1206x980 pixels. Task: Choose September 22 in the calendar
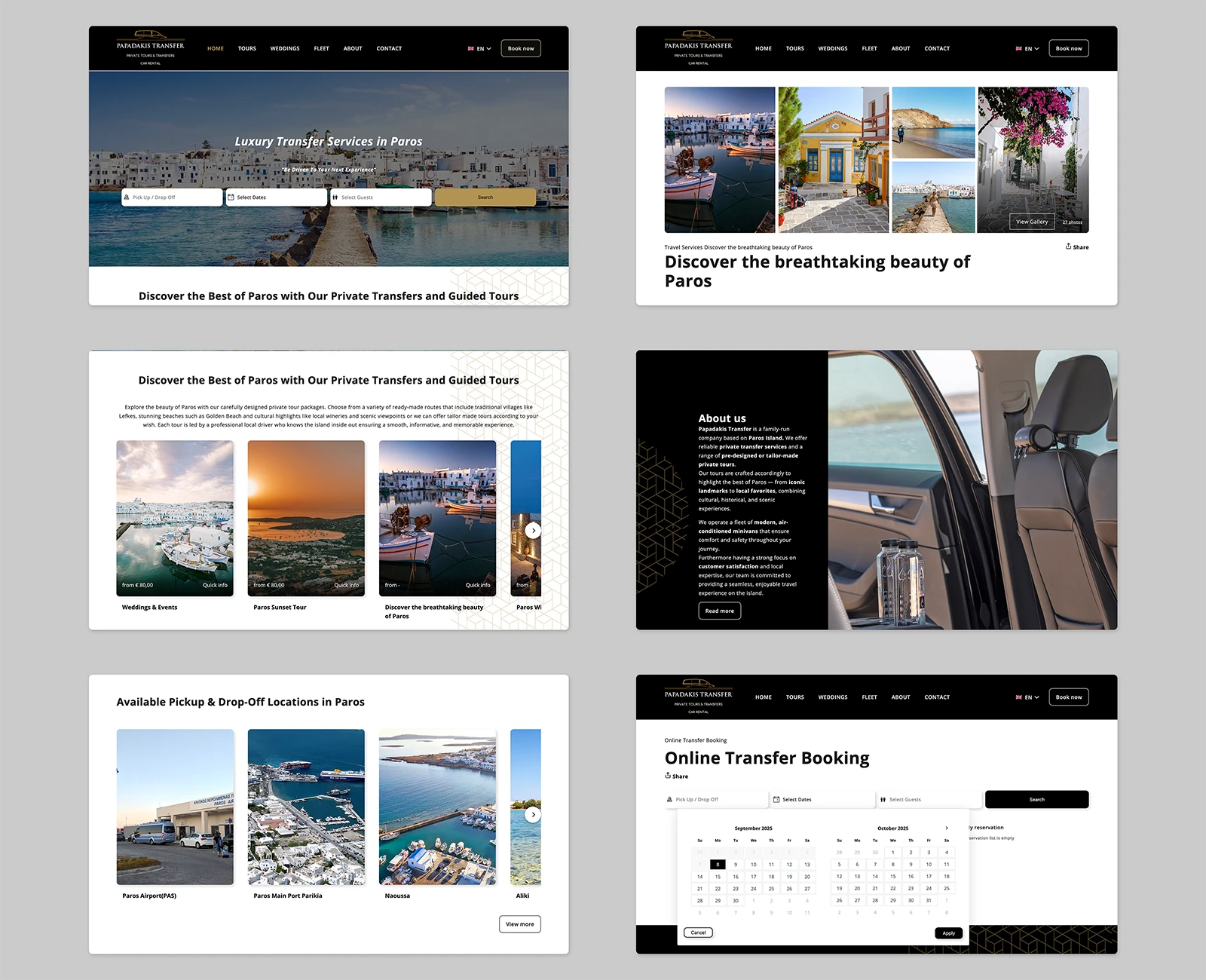click(718, 889)
